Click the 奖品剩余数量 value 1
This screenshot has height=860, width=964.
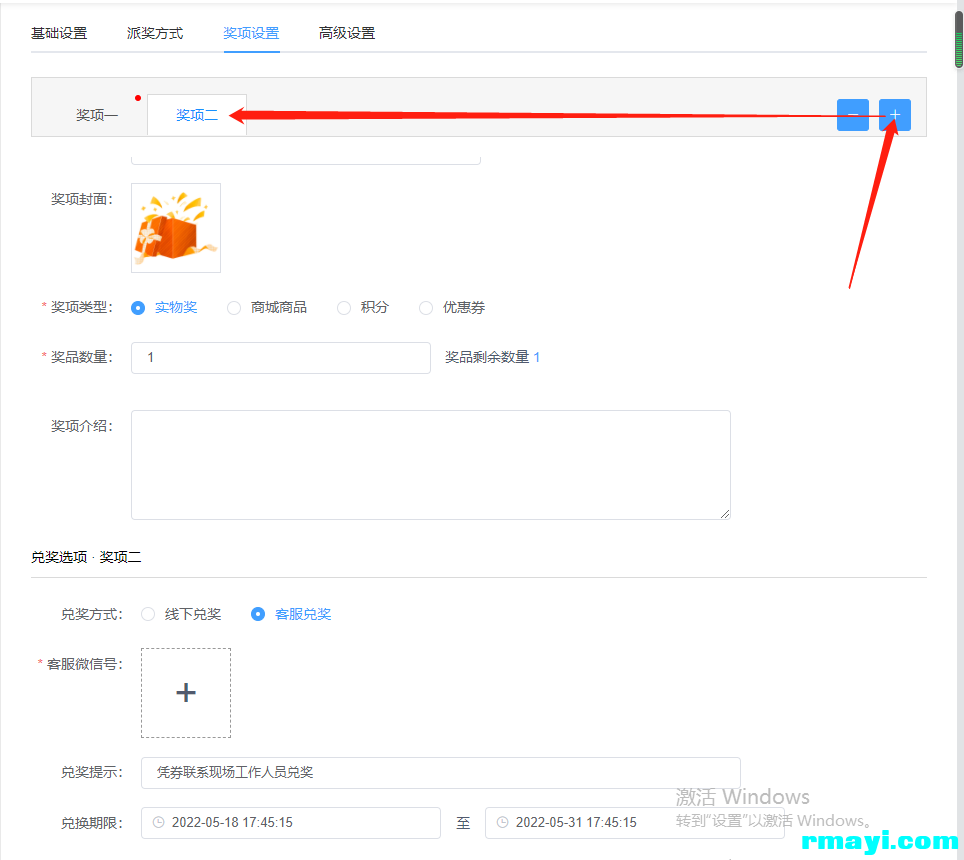pyautogui.click(x=537, y=357)
